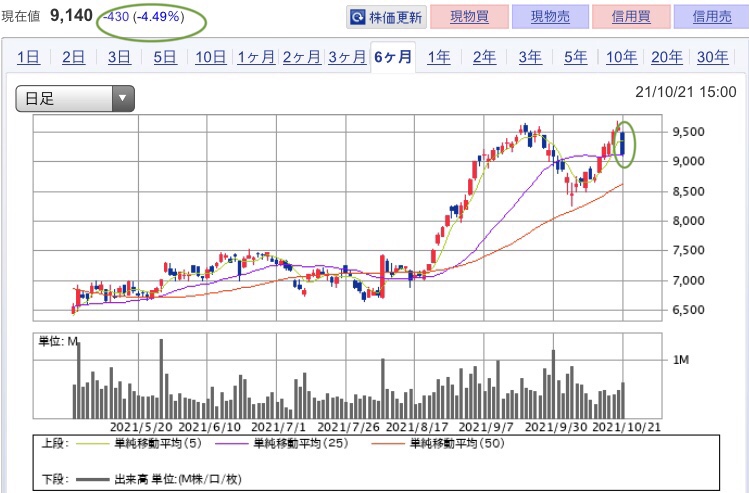749x493 pixels.
Task: Select the 10日 period tab
Action: click(x=210, y=57)
